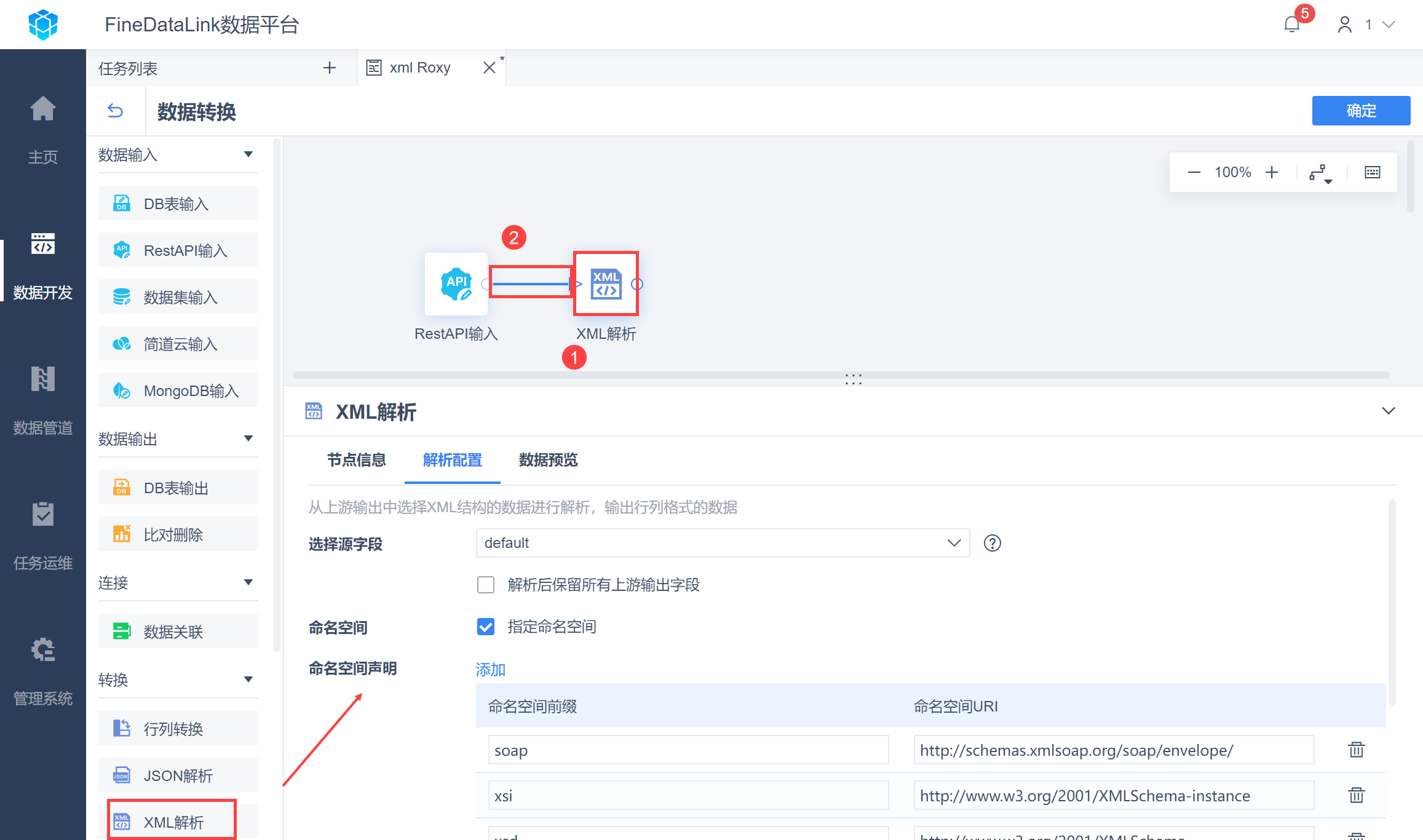Viewport: 1423px width, 840px height.
Task: Zoom in the canvas with plus
Action: click(x=1272, y=172)
